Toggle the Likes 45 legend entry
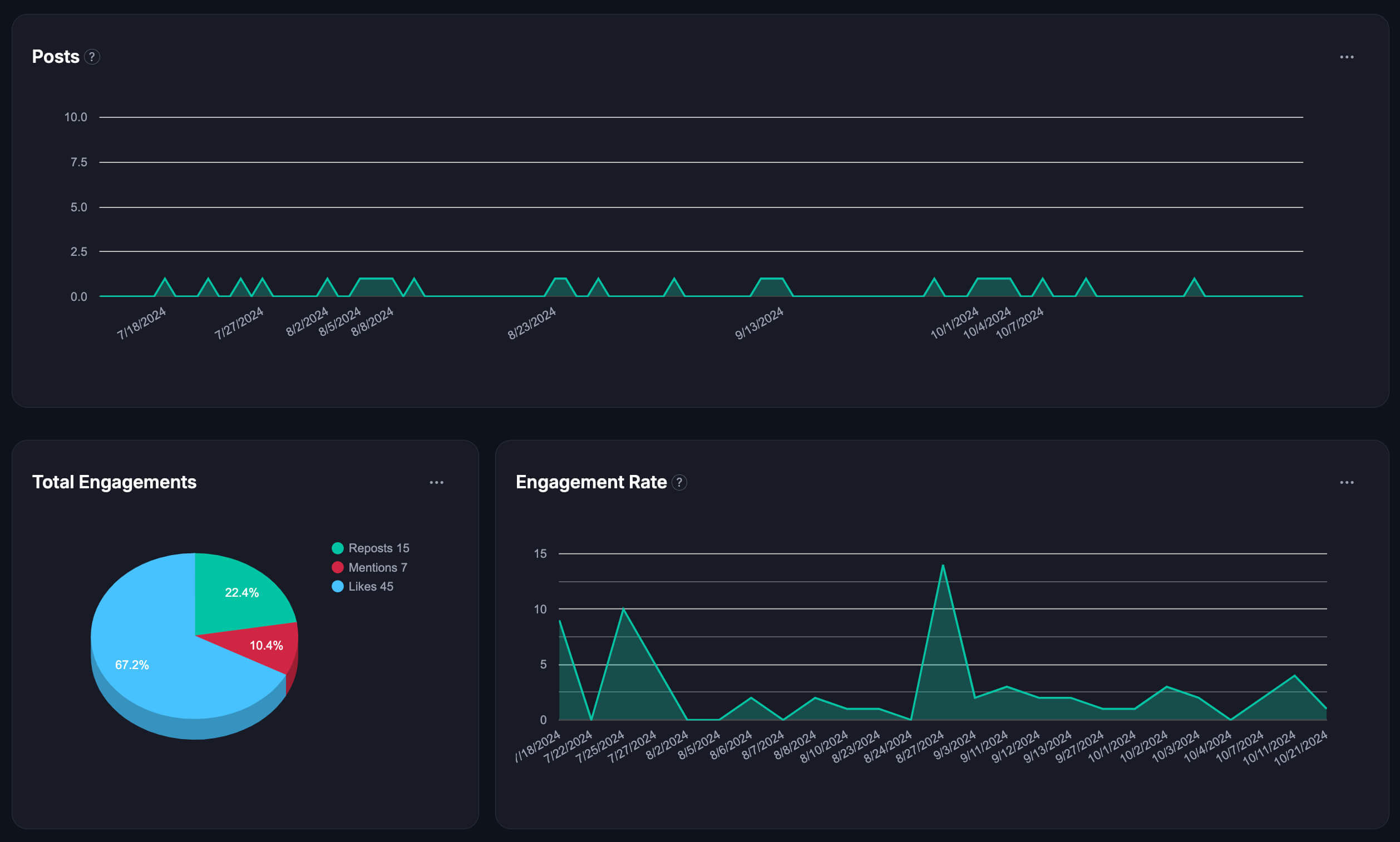 tap(370, 586)
